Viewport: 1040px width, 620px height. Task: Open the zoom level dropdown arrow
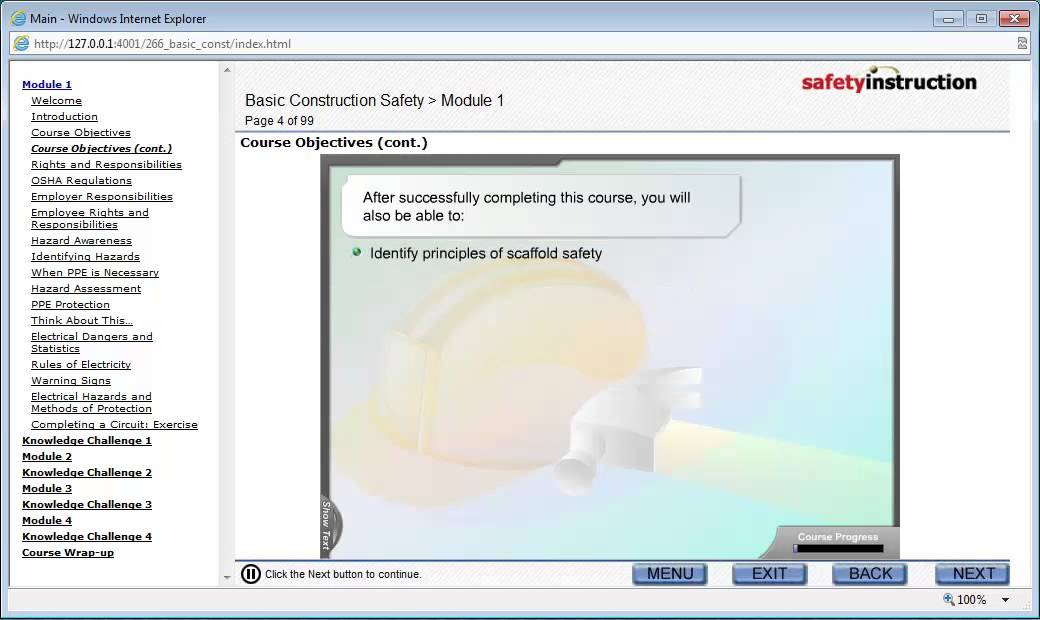pos(1006,599)
